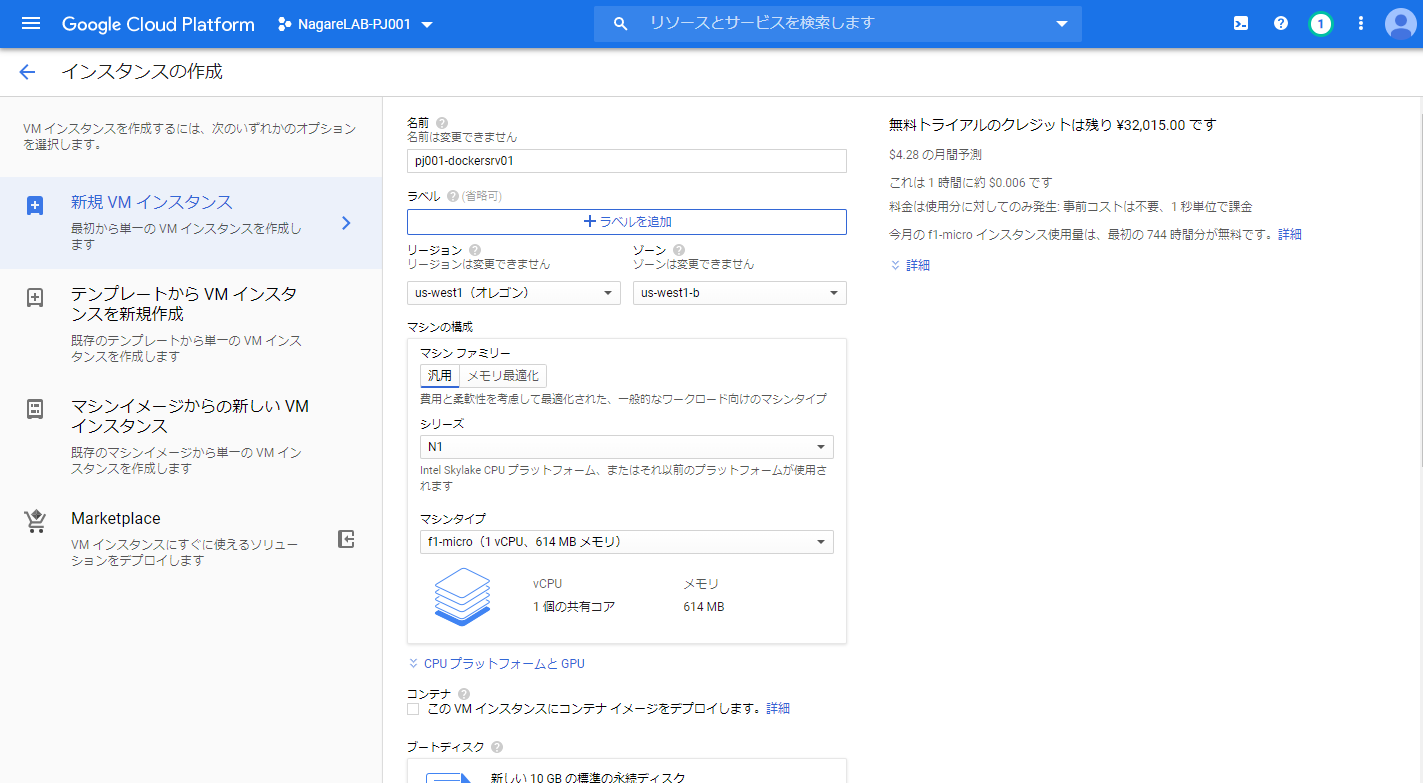This screenshot has width=1423, height=783.
Task: Click the Marketplace shopping cart icon
Action: tap(35, 521)
